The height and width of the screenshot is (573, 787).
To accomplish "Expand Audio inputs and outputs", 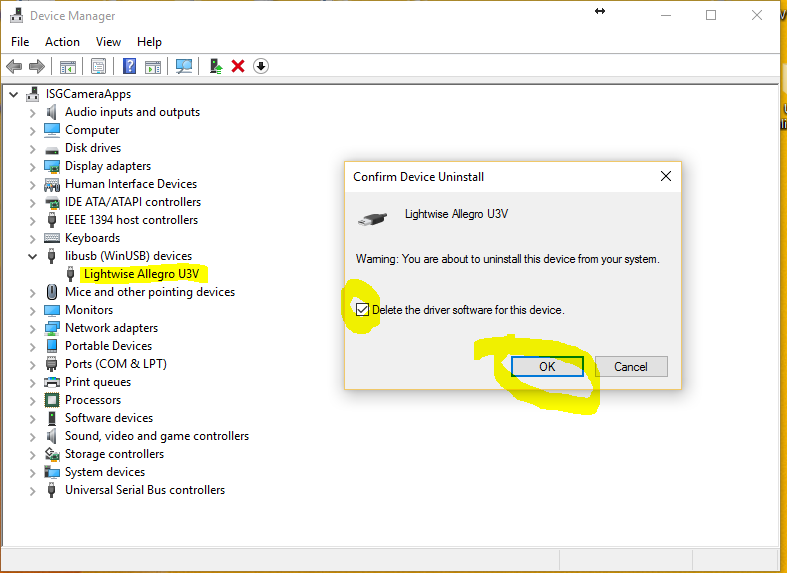I will click(33, 112).
